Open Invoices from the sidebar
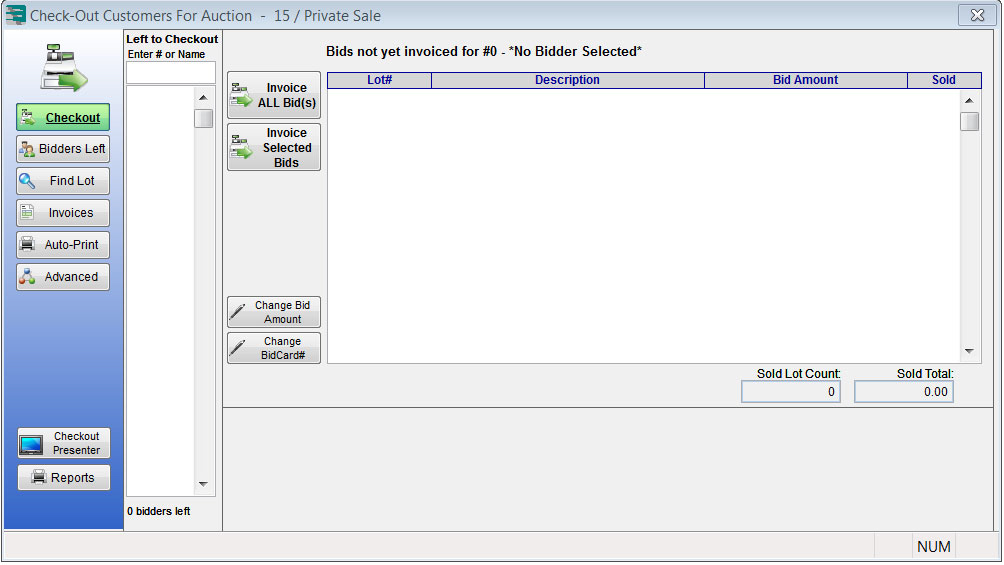This screenshot has height=565, width=1004. point(63,213)
